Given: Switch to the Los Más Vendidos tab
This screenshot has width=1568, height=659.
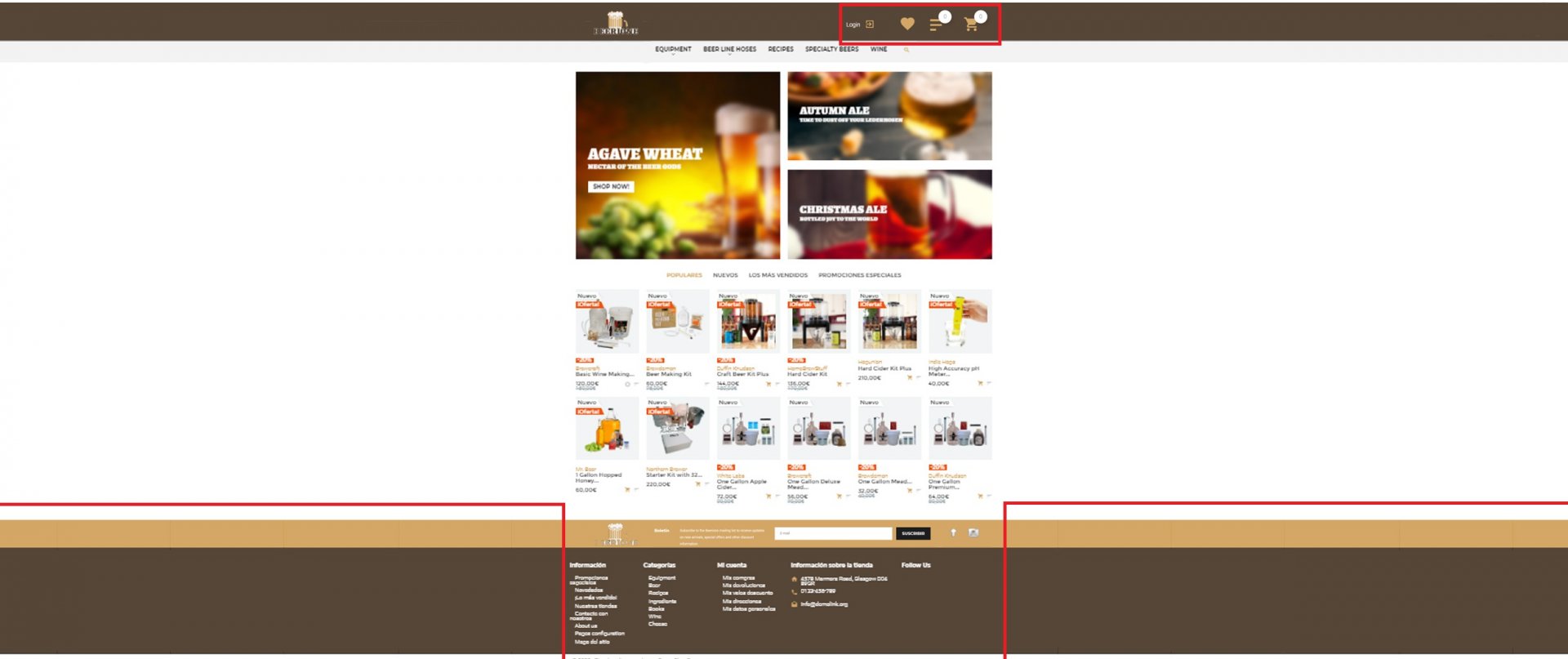Looking at the screenshot, I should tap(777, 275).
